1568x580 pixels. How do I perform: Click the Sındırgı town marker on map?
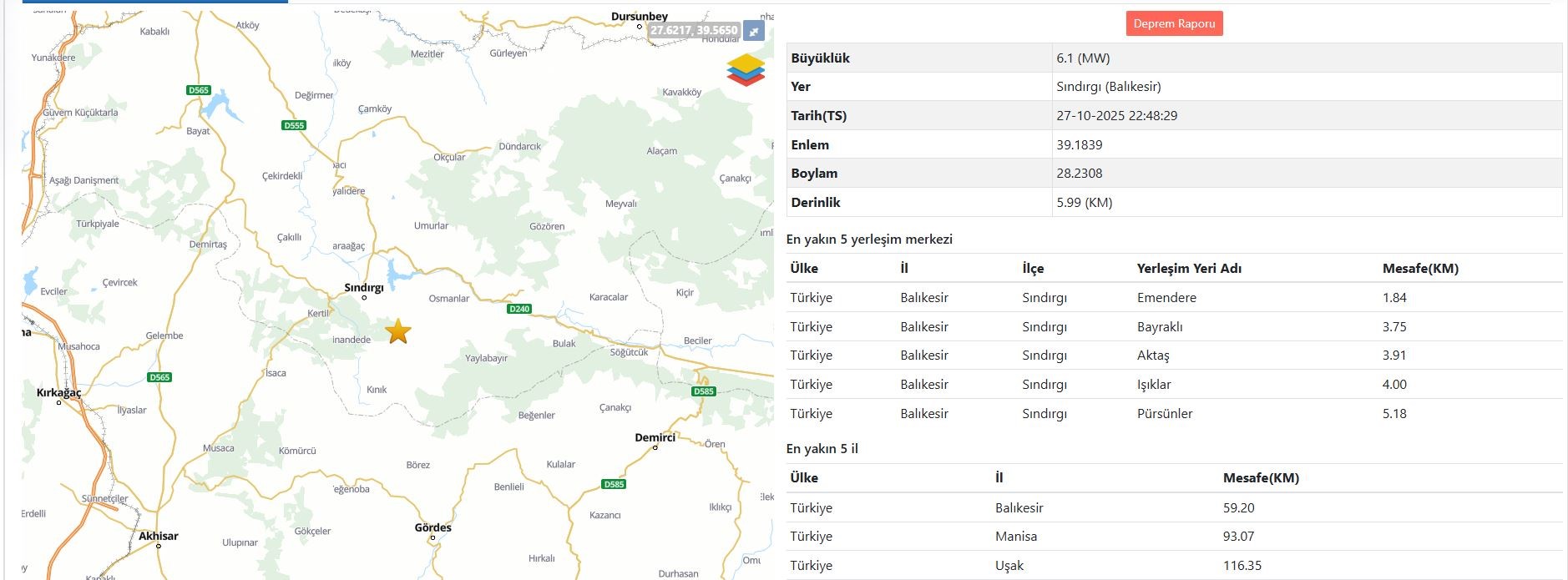364,297
